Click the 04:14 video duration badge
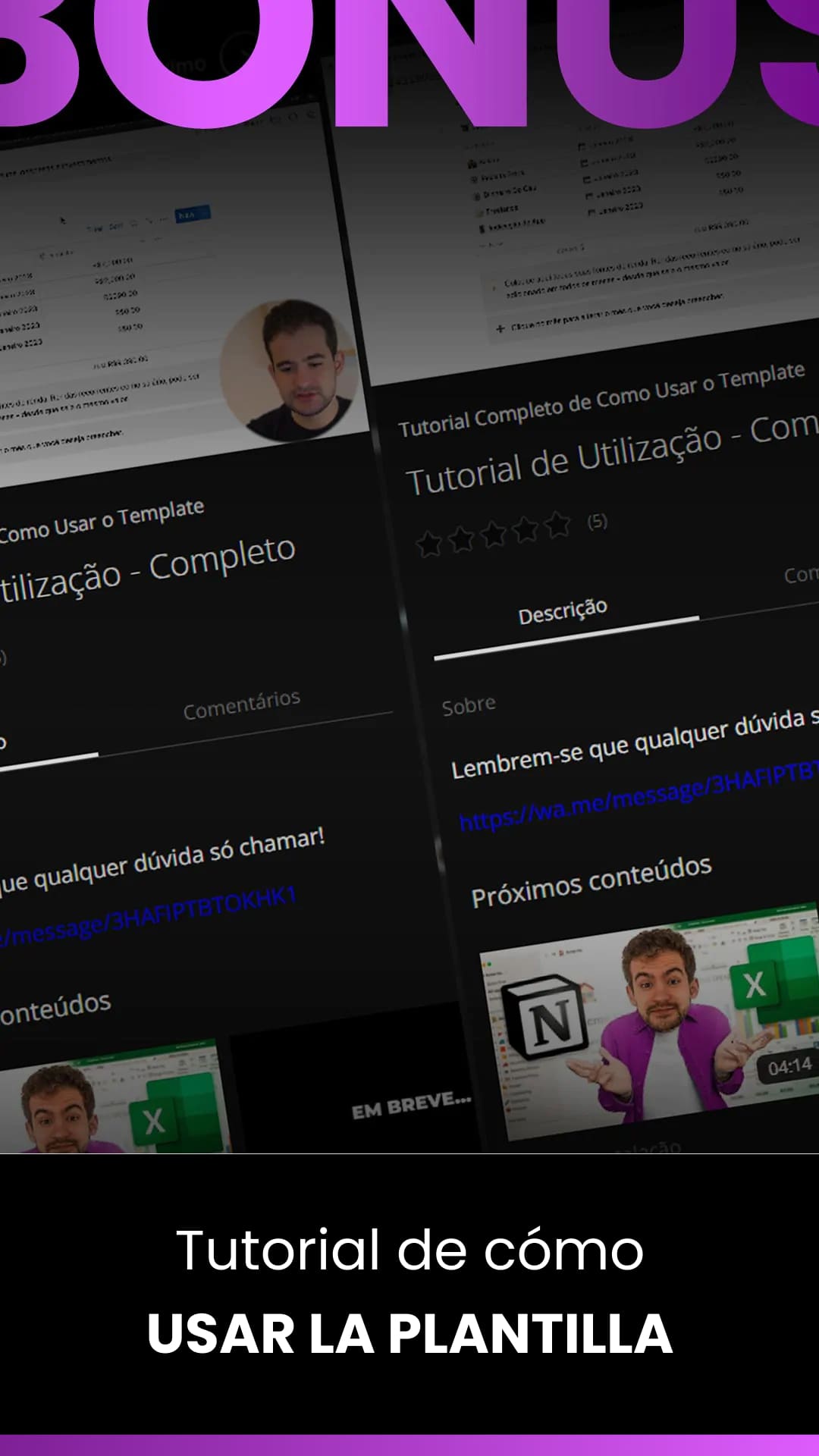Viewport: 819px width, 1456px height. (x=789, y=1068)
